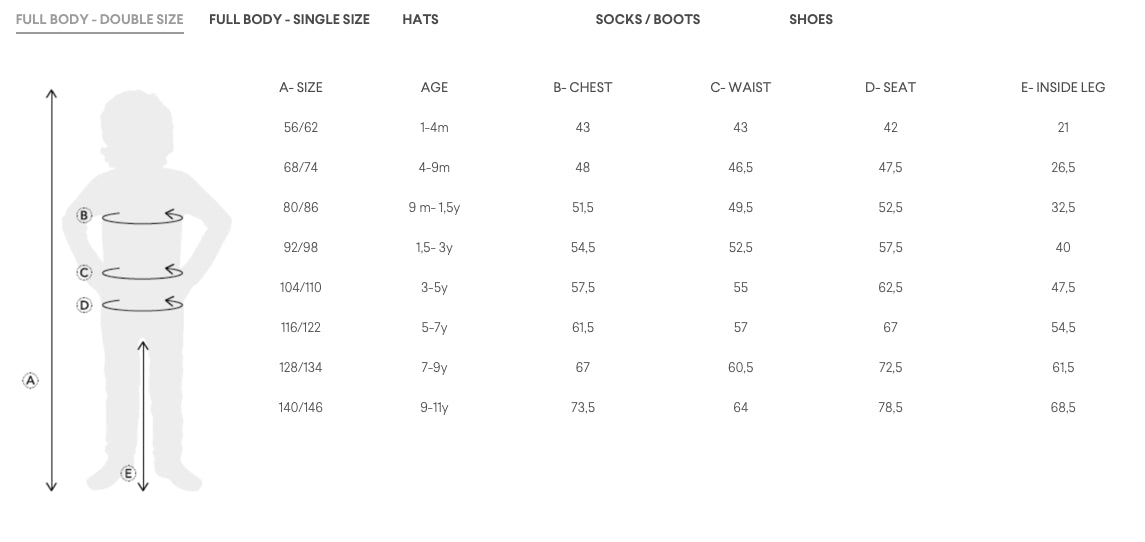Click the circled B chest marker
The height and width of the screenshot is (542, 1145).
(x=85, y=215)
